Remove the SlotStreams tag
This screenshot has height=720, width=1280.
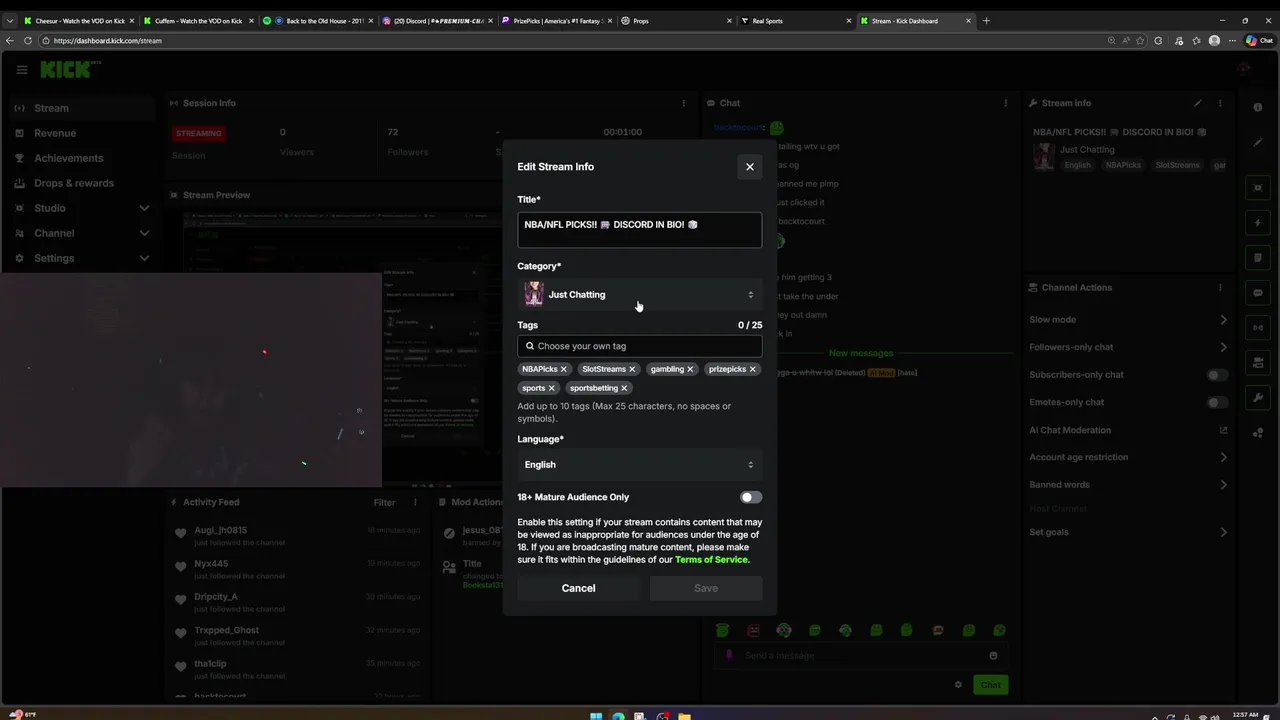[632, 369]
